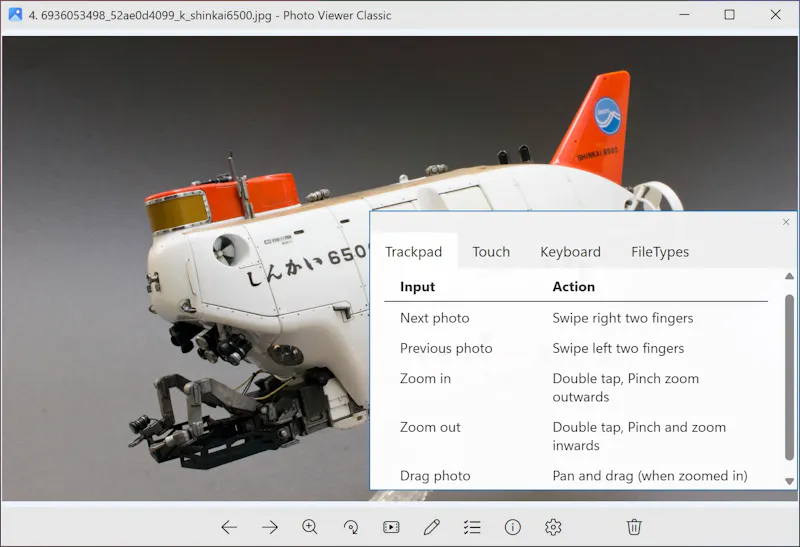The height and width of the screenshot is (547, 800).
Task: Open the edit pencil tool
Action: tap(432, 527)
